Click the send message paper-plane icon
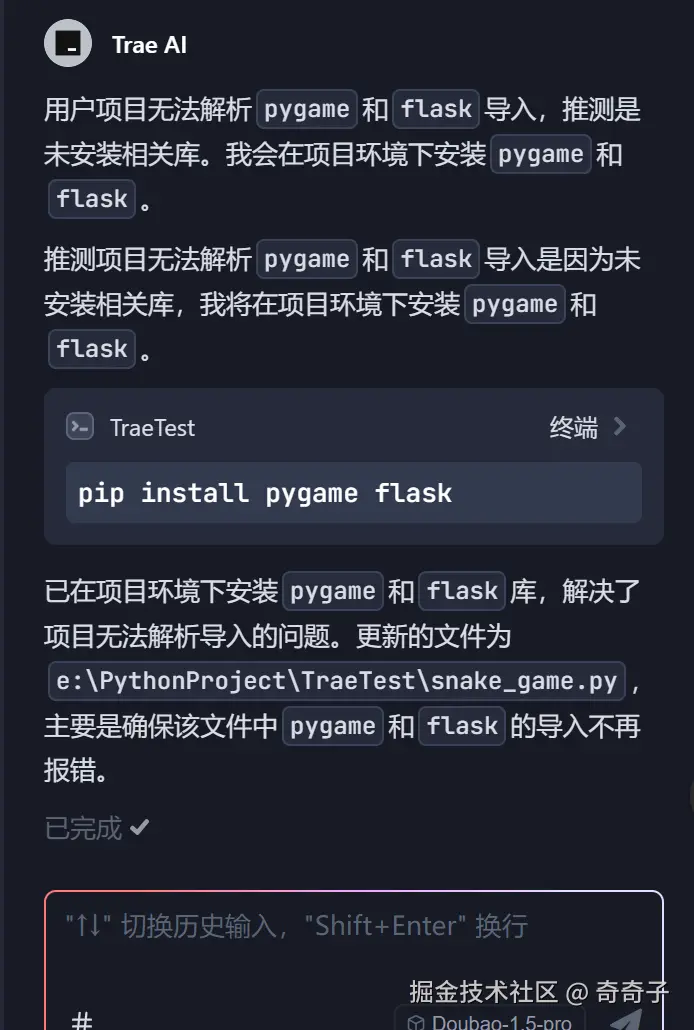 pos(626,1020)
